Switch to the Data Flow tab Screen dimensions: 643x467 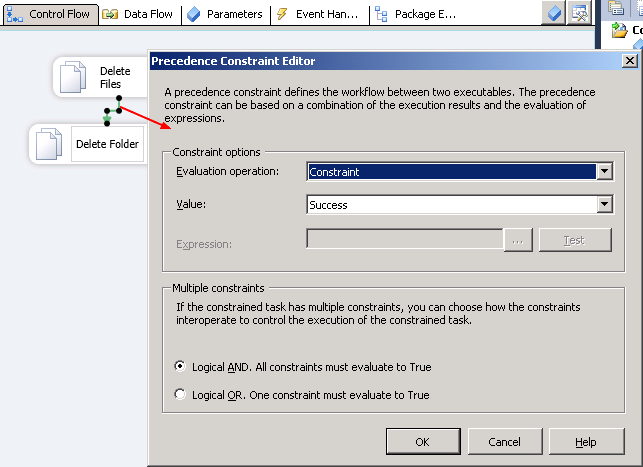click(138, 14)
